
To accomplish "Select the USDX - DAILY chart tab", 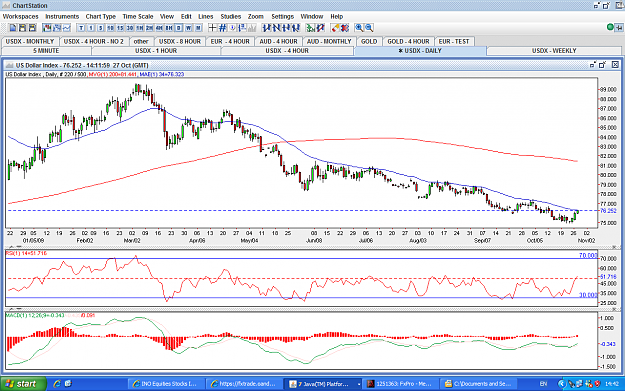I will click(x=420, y=51).
